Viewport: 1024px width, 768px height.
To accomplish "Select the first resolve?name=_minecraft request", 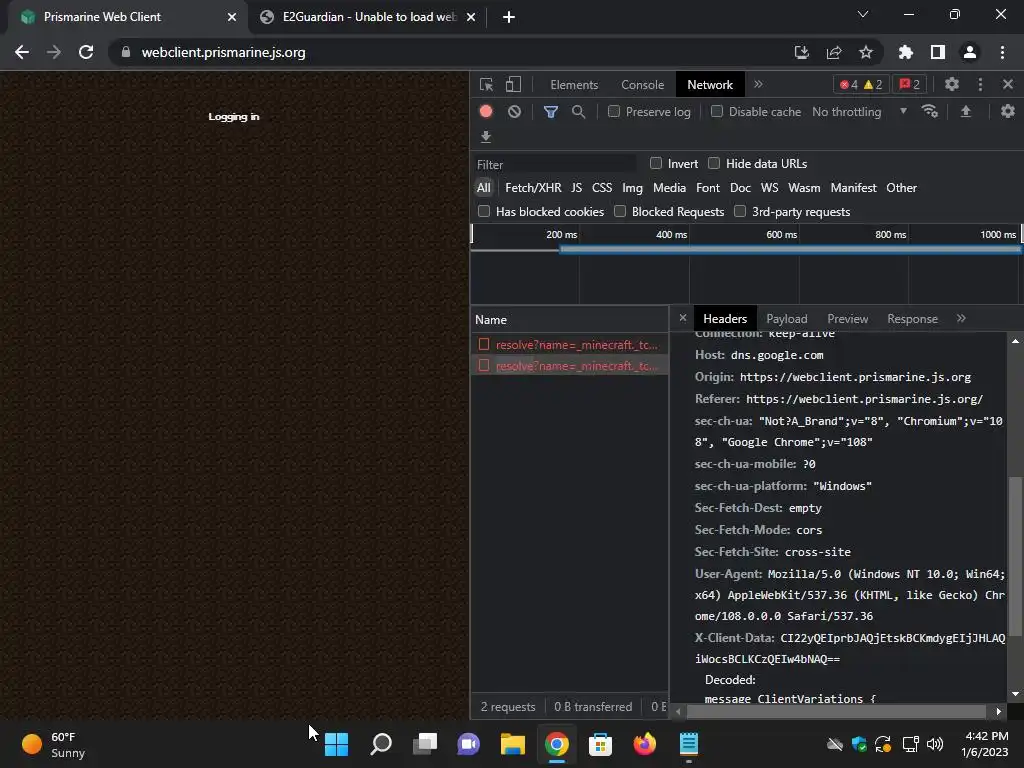I will click(569, 345).
